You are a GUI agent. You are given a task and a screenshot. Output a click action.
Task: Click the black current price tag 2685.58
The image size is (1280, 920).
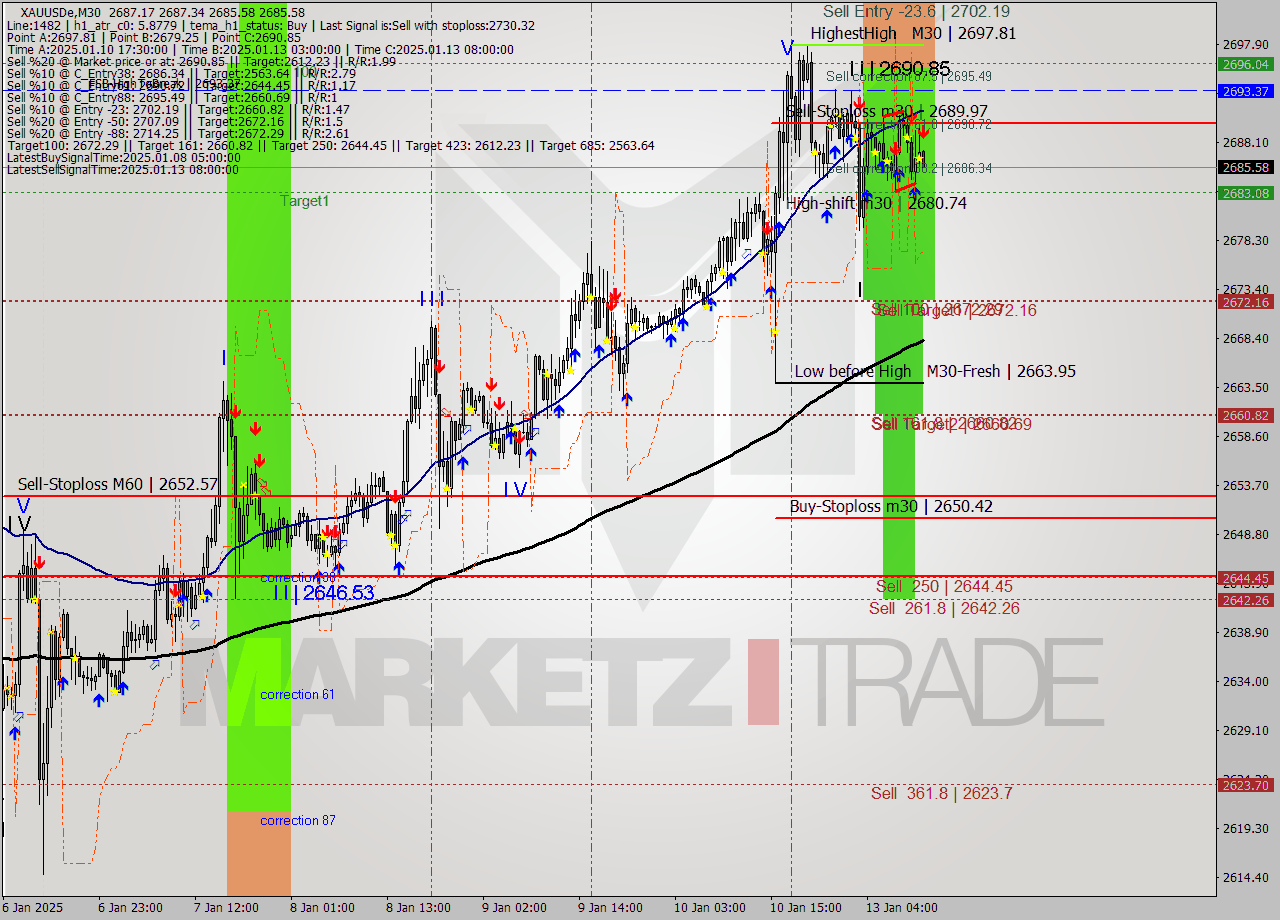(x=1245, y=167)
